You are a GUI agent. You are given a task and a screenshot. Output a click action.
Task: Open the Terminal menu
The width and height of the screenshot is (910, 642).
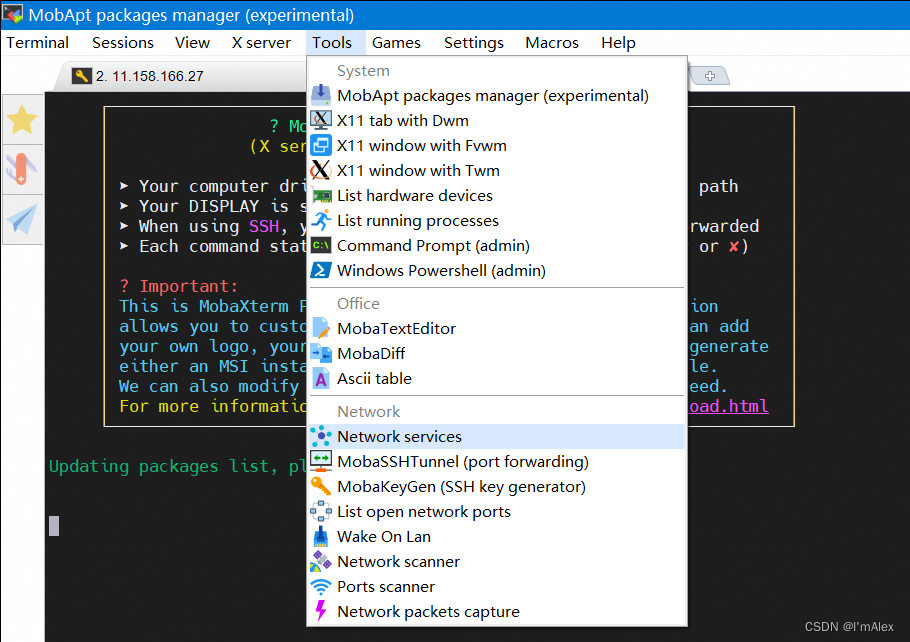(x=38, y=43)
